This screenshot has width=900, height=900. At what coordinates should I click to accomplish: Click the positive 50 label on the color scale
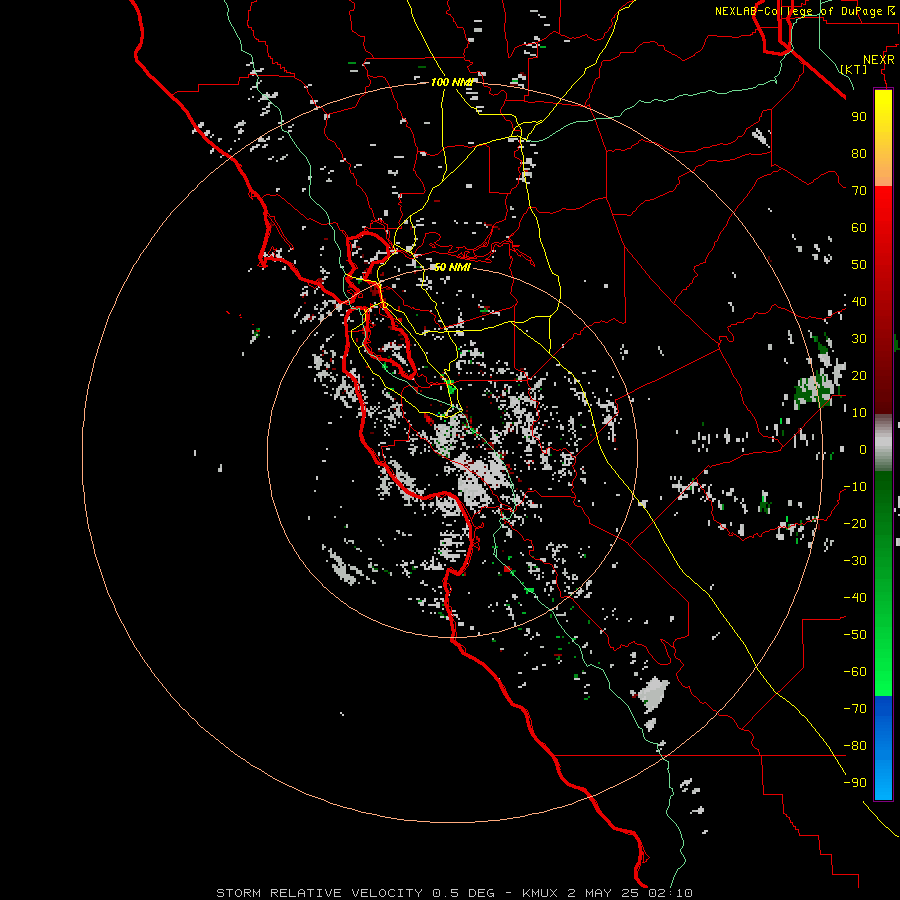(859, 265)
